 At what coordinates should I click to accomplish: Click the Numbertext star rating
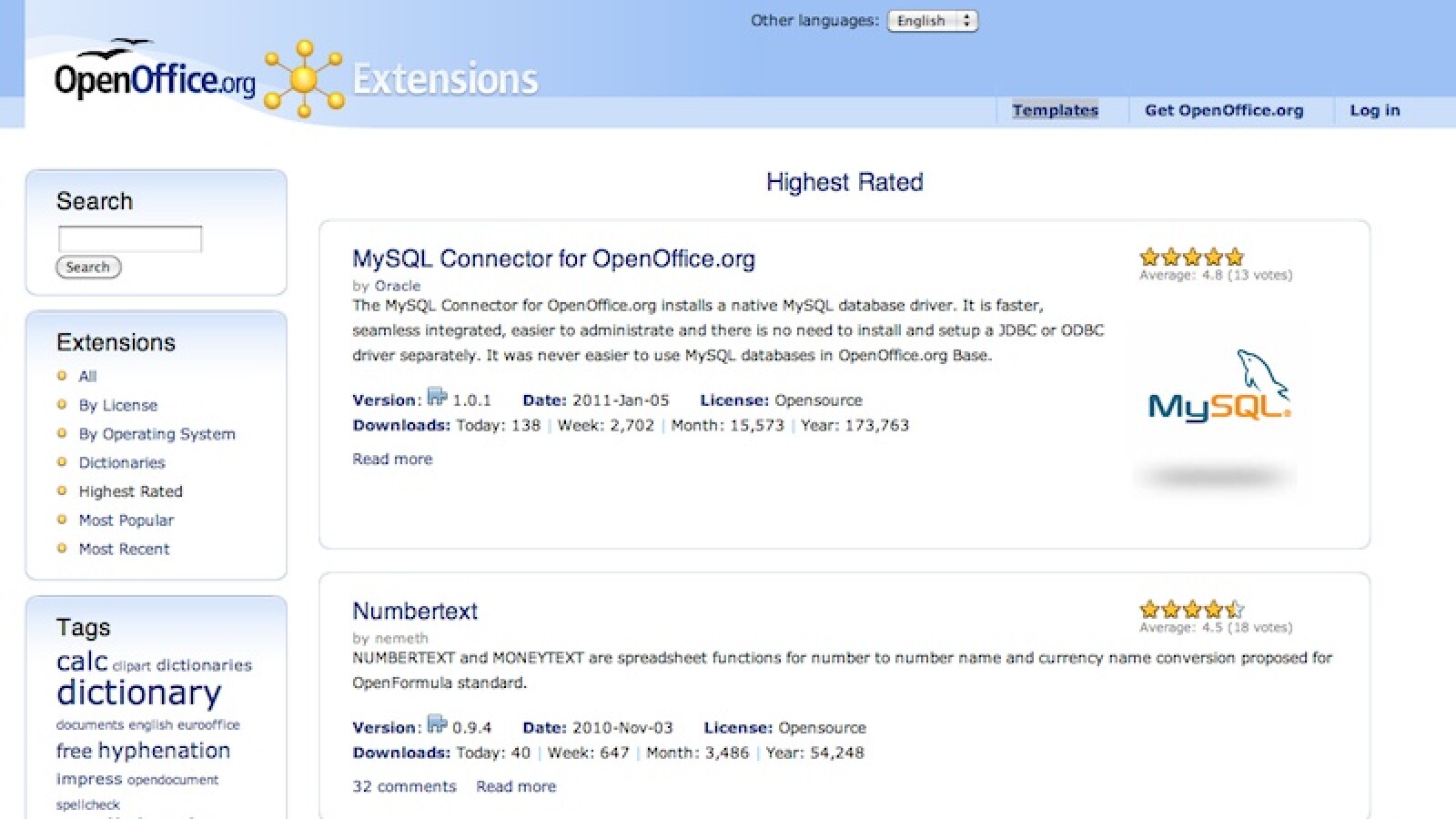(x=1191, y=610)
